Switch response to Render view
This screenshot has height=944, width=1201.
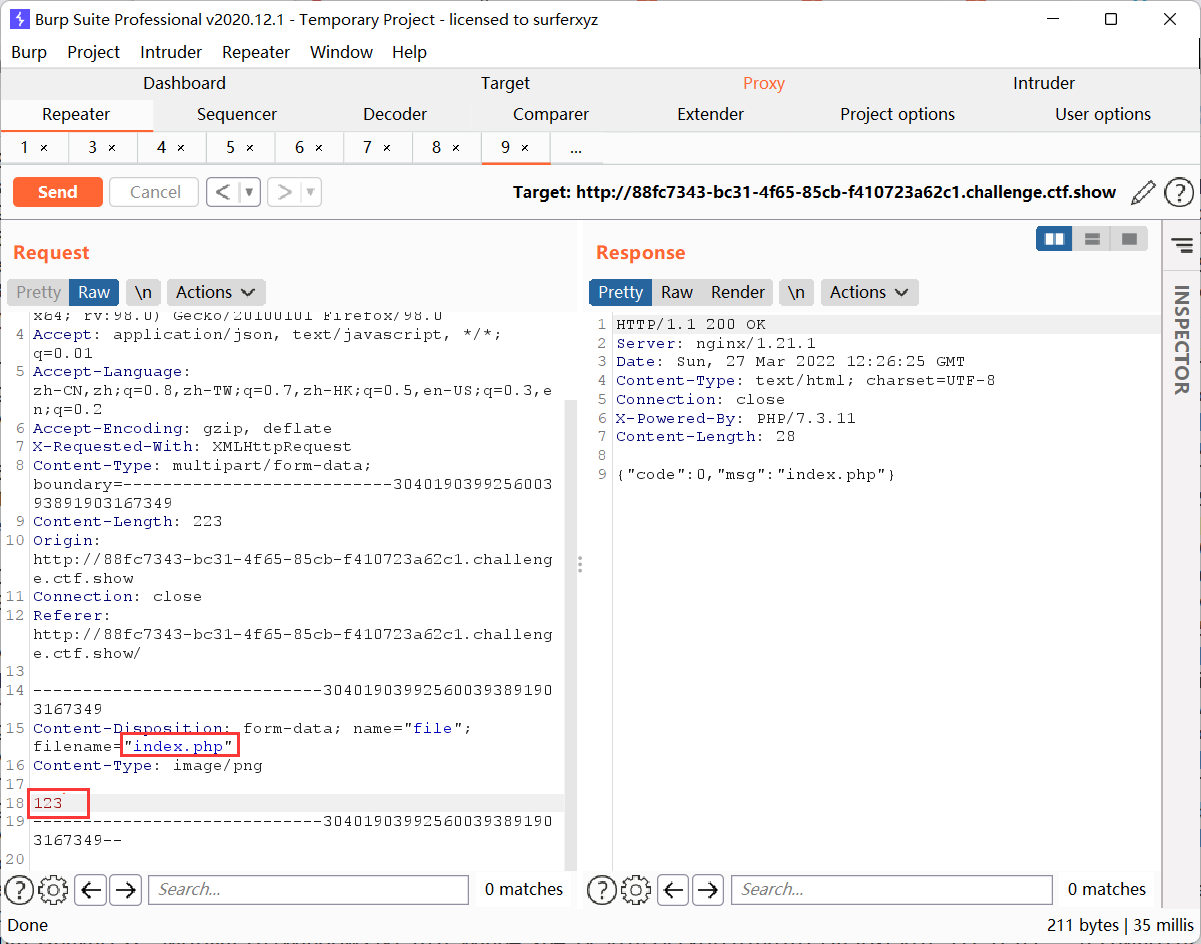point(738,292)
